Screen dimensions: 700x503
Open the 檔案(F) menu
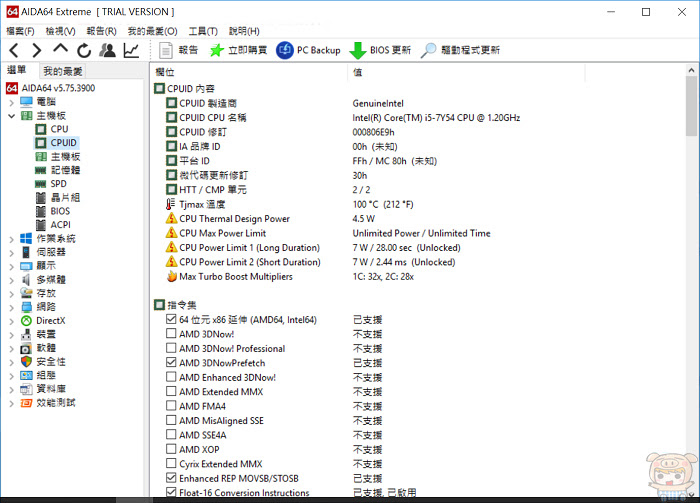pyautogui.click(x=21, y=31)
